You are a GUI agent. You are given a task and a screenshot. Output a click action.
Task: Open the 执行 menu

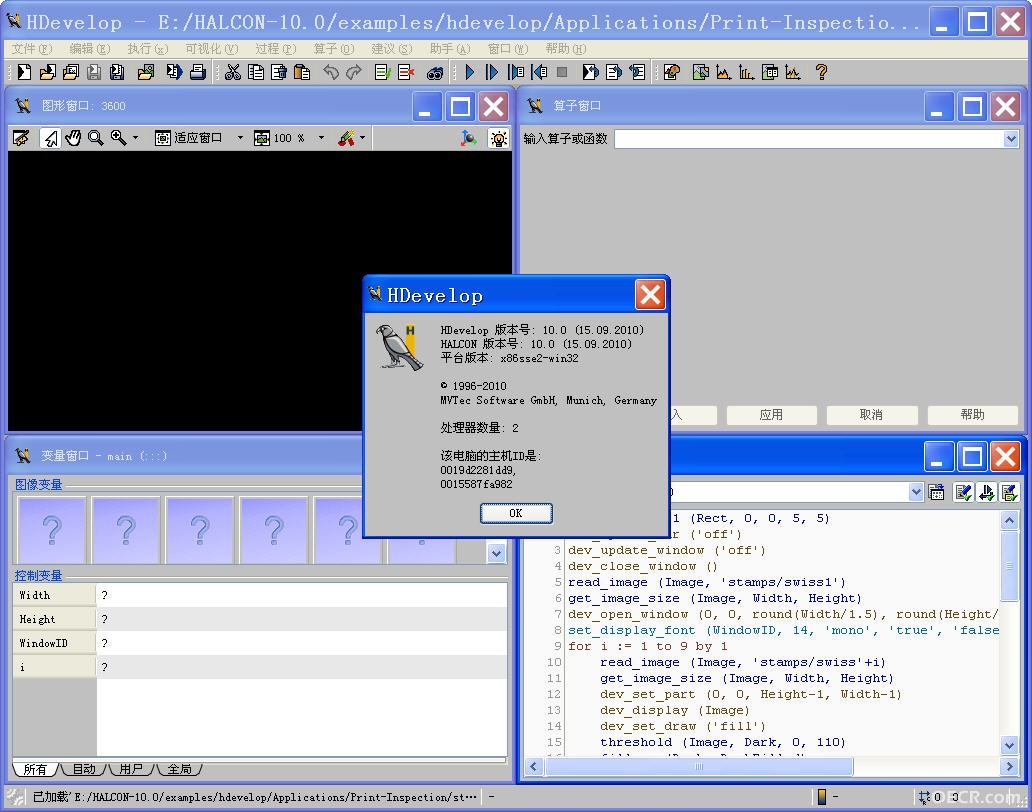(147, 49)
